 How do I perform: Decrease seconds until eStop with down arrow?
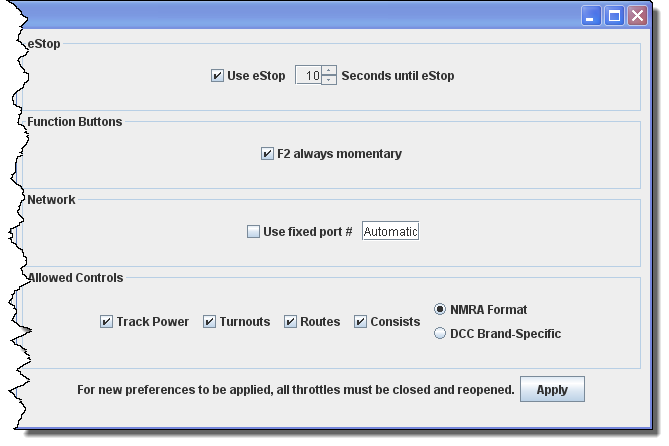coord(329,80)
